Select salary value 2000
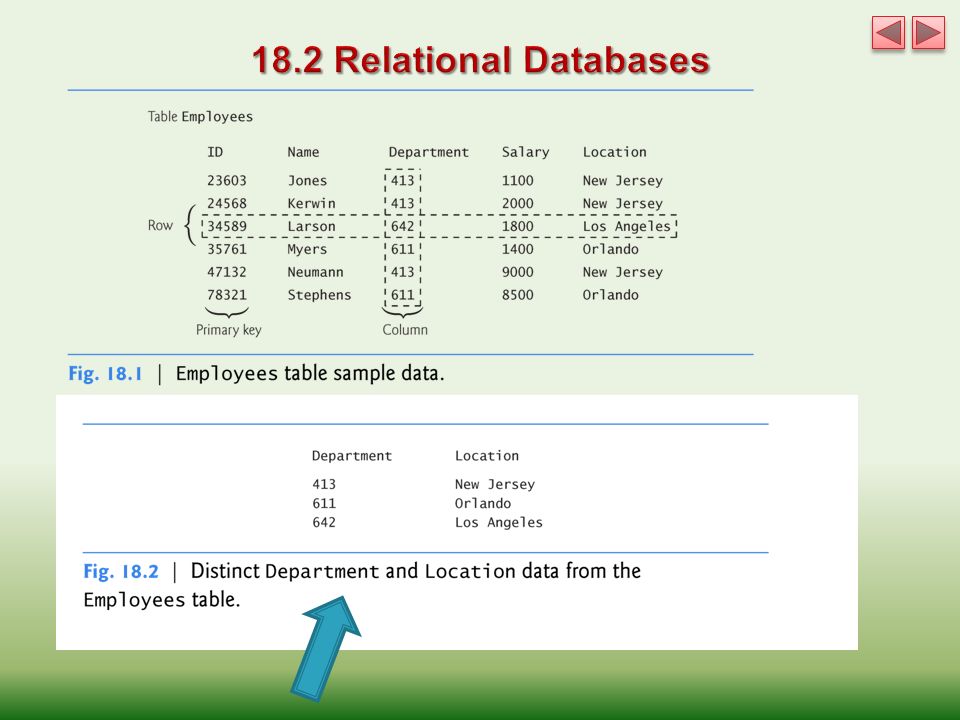Viewport: 960px width, 720px height. pos(517,203)
